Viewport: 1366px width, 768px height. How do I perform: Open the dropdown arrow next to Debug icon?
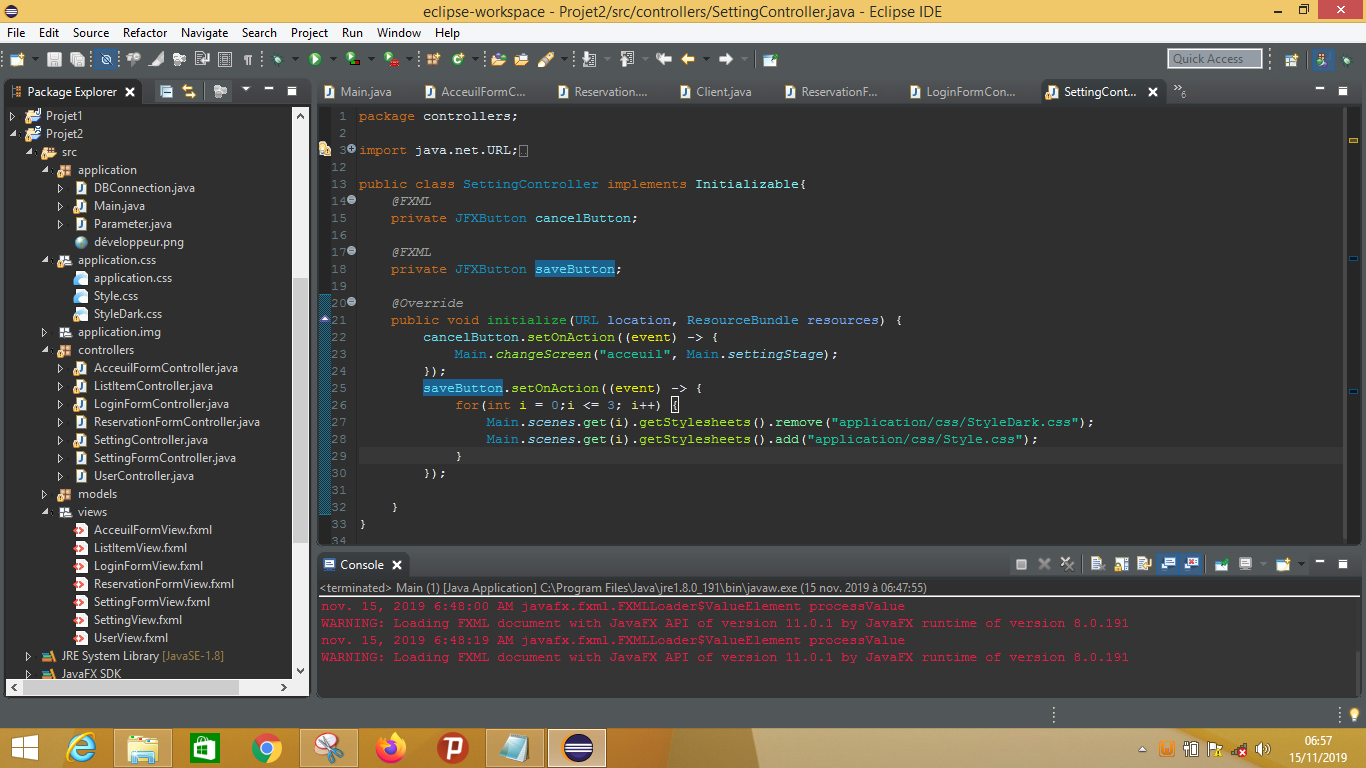(x=295, y=59)
